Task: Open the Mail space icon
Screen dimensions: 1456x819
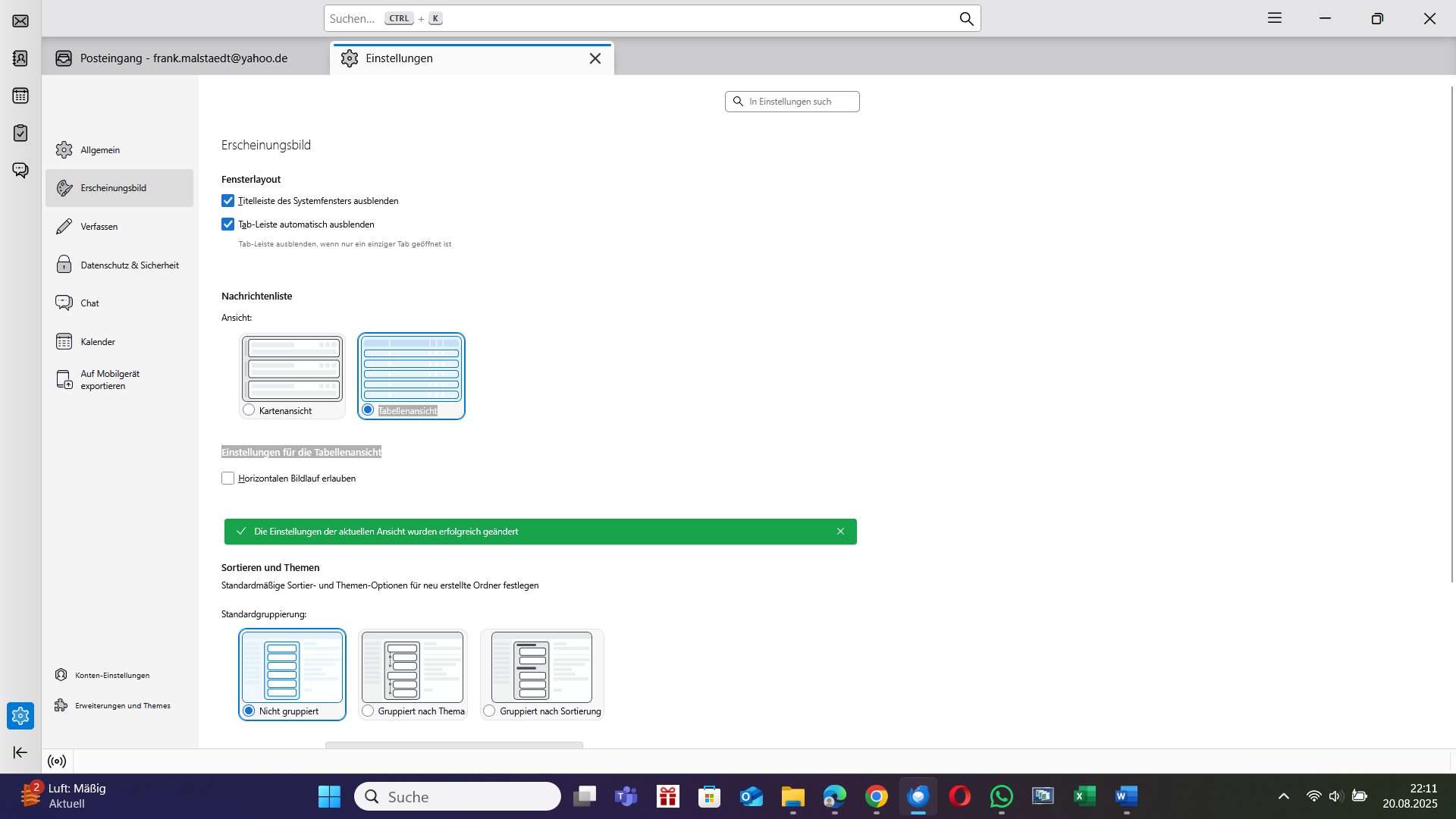Action: pos(20,20)
